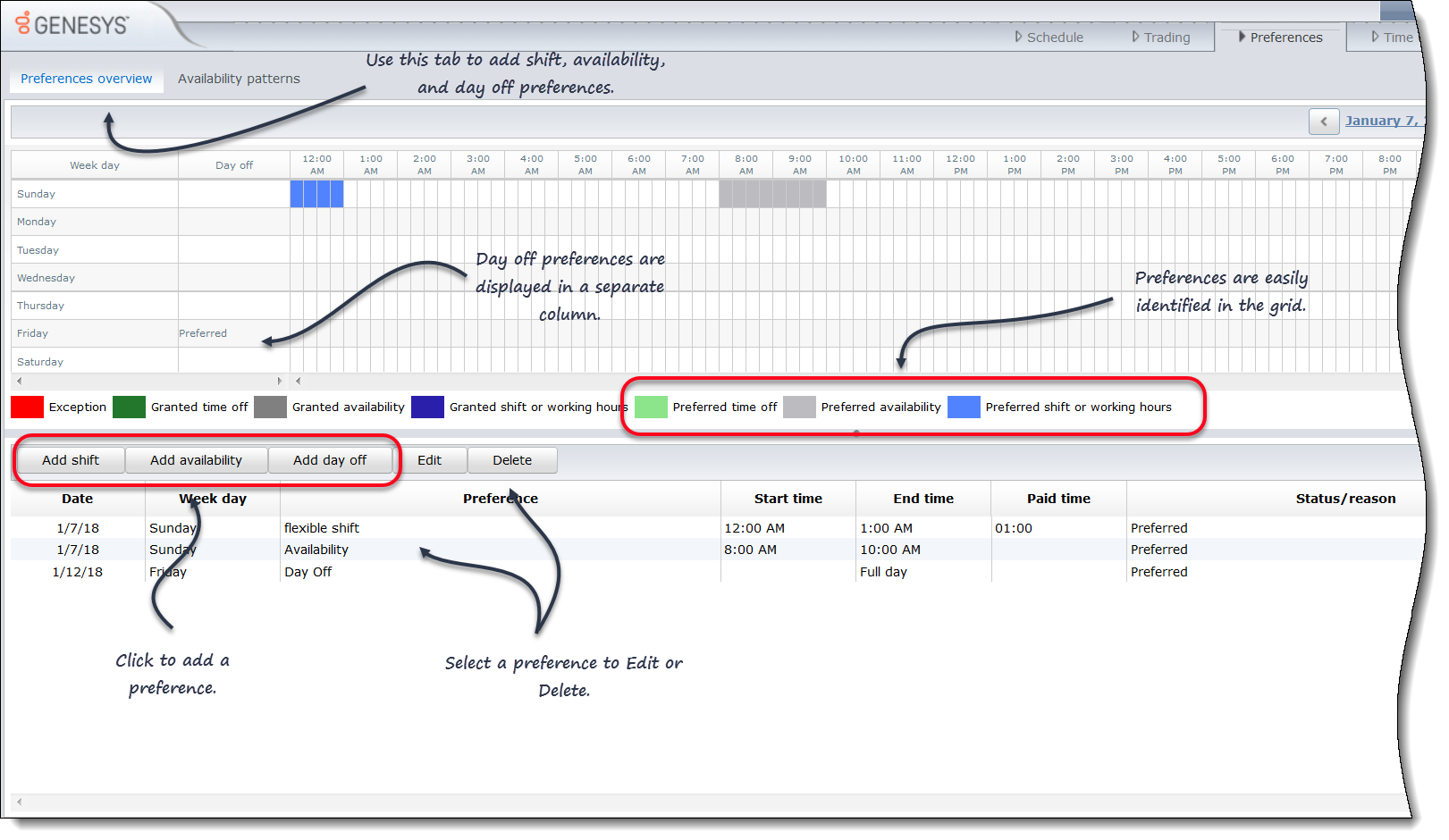Click the Edit button

pyautogui.click(x=429, y=460)
